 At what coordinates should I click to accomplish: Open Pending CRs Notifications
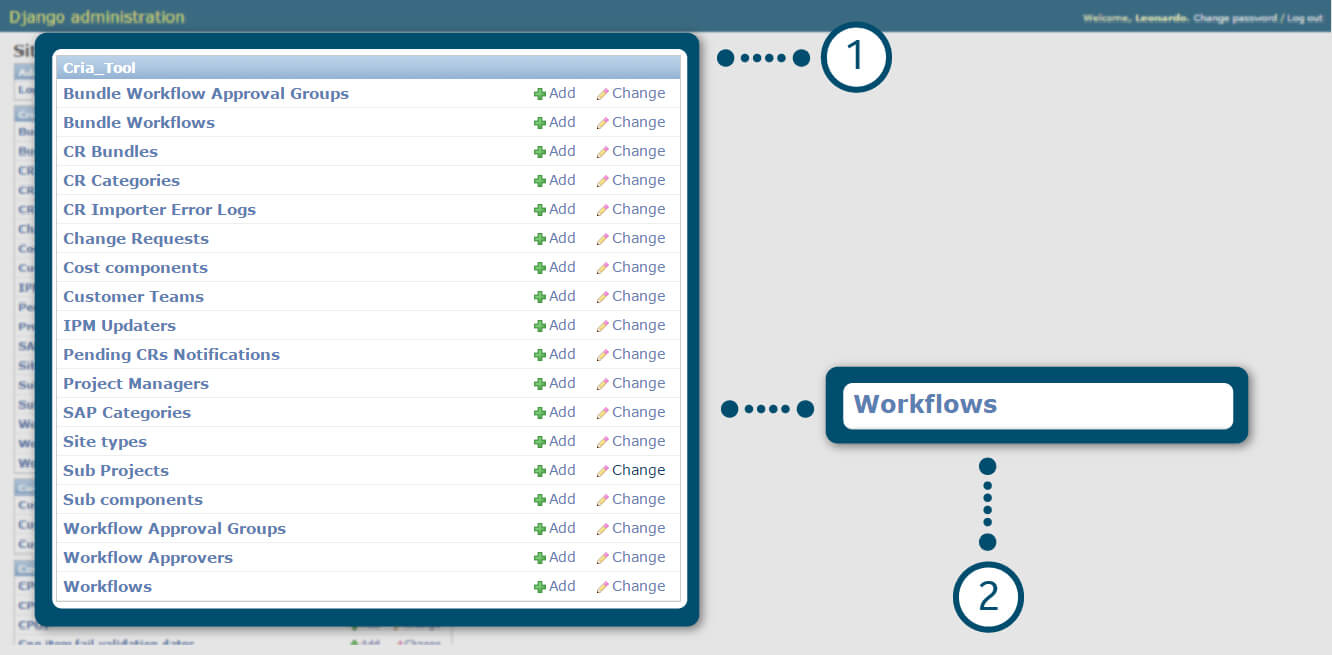[x=171, y=355]
